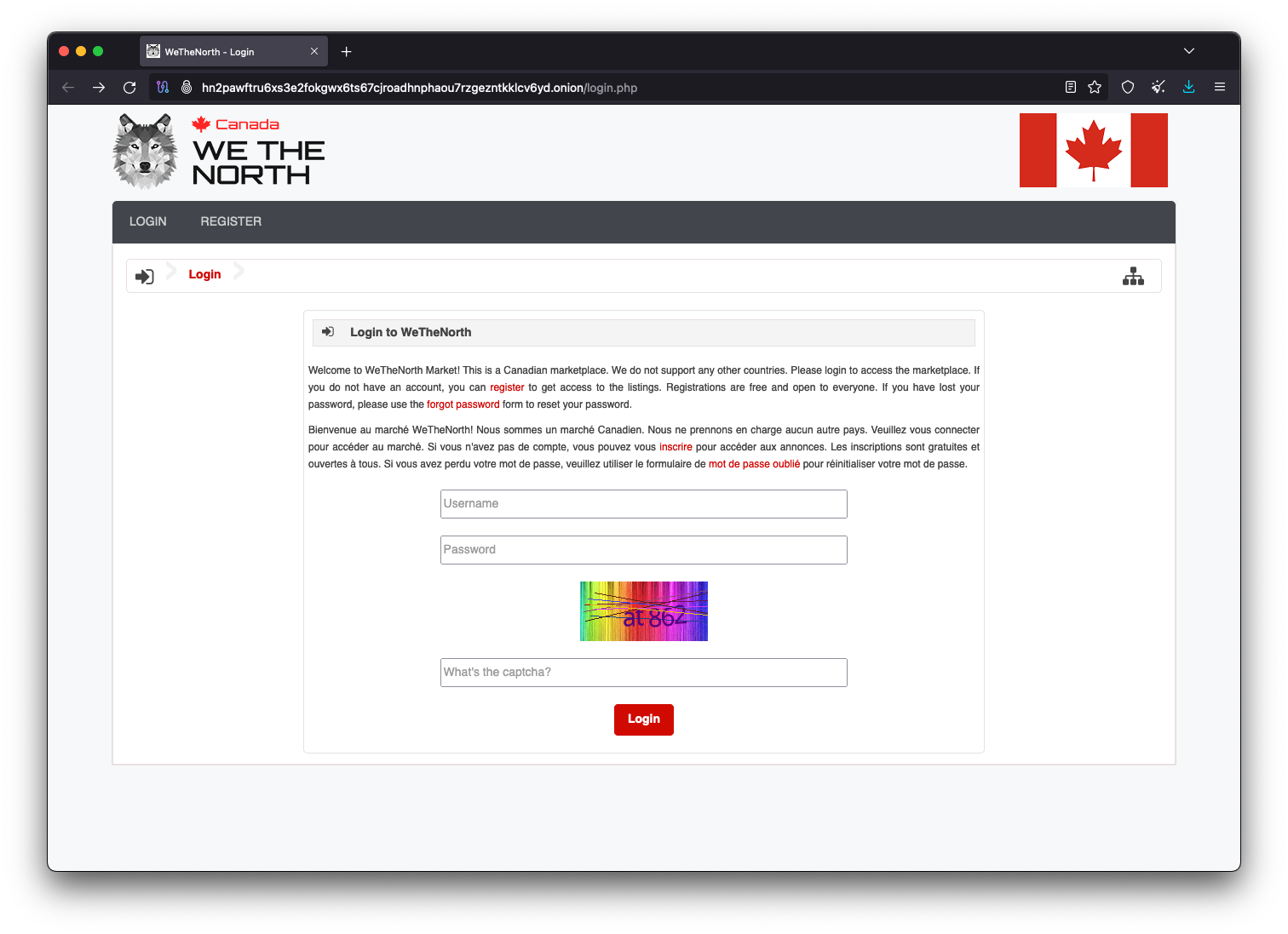Open the sitemap icon on the breadcrumb bar
This screenshot has width=1288, height=934.
[x=1134, y=275]
